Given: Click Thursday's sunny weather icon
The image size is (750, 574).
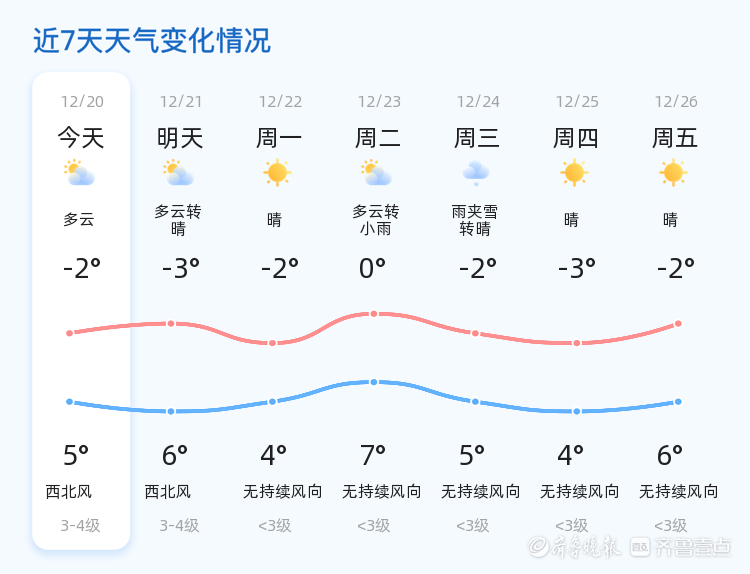Looking at the screenshot, I should (x=574, y=173).
